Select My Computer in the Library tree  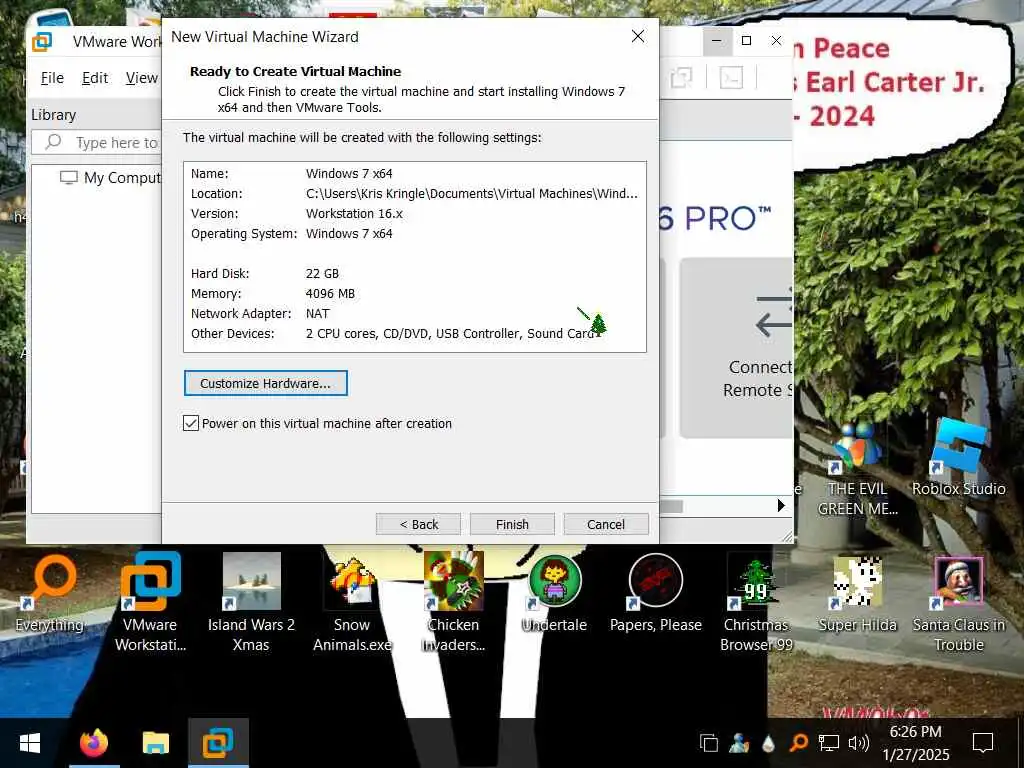click(x=111, y=178)
